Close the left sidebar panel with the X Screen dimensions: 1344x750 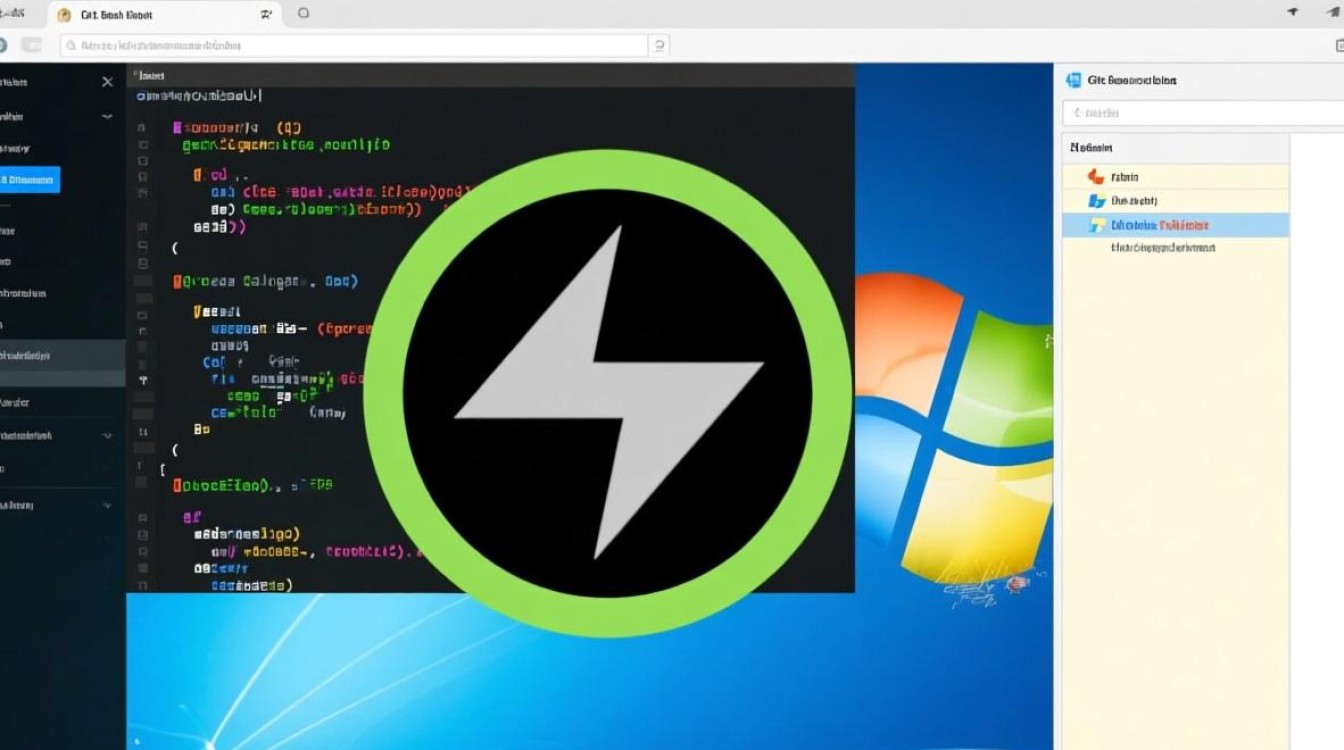(x=107, y=81)
